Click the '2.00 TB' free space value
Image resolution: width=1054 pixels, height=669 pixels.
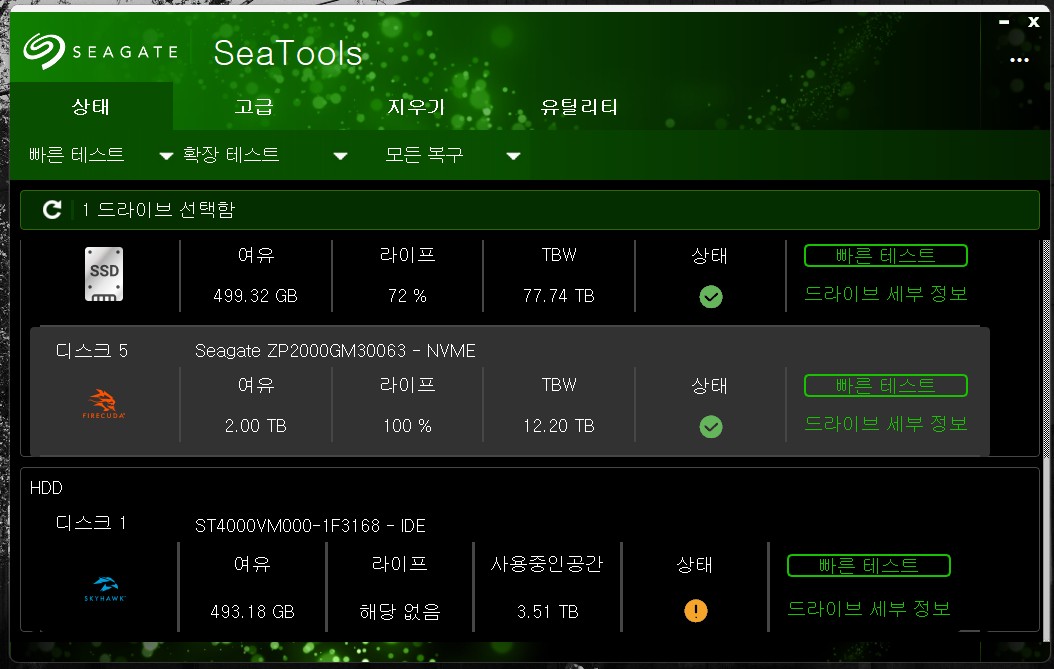click(255, 426)
